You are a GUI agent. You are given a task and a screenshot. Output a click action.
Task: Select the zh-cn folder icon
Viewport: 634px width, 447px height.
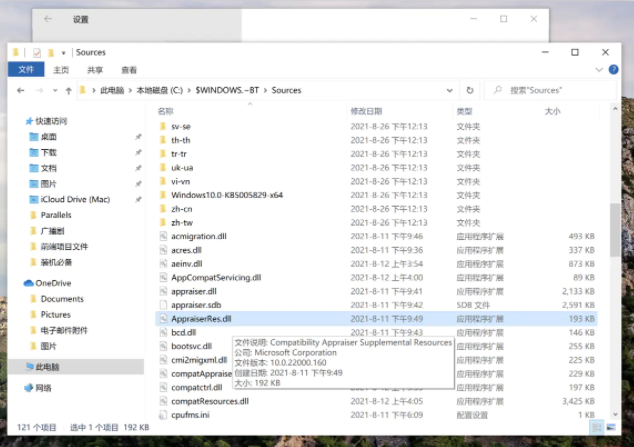coord(163,209)
